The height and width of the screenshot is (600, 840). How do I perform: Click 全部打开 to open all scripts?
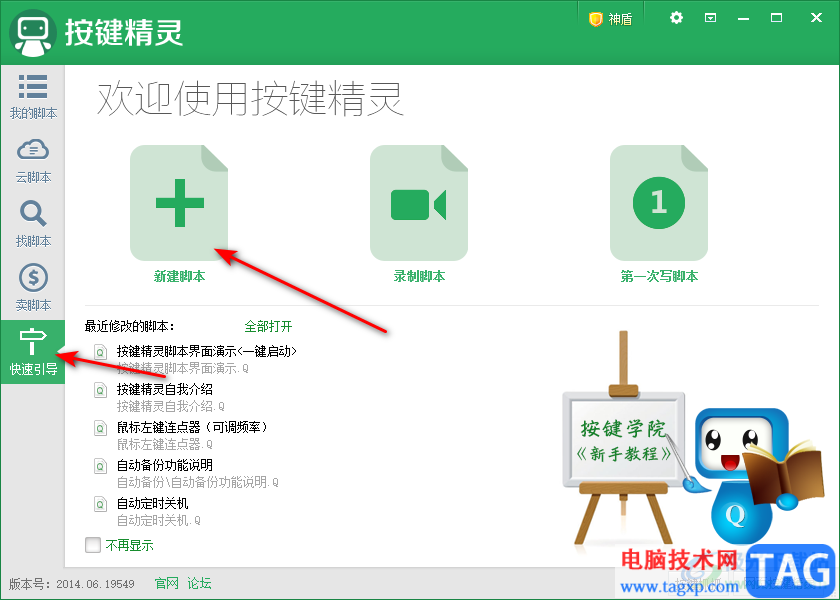tap(268, 326)
